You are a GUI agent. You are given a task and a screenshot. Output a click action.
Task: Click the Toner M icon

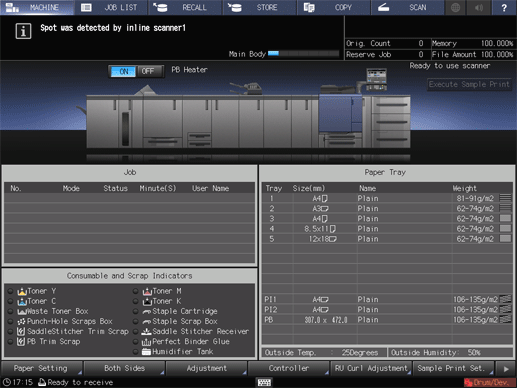[147, 291]
